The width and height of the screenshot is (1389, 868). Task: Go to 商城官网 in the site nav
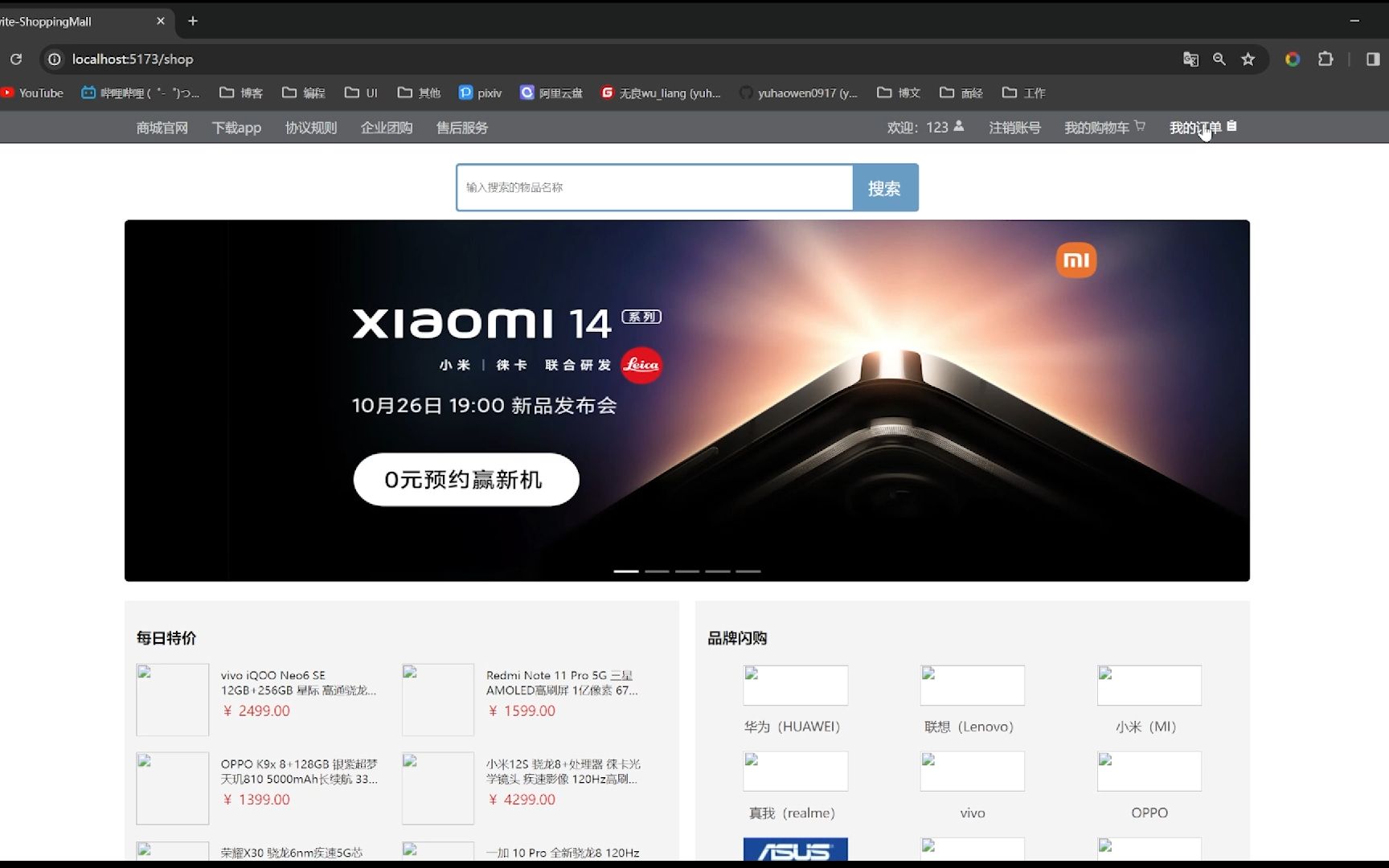pos(162,128)
